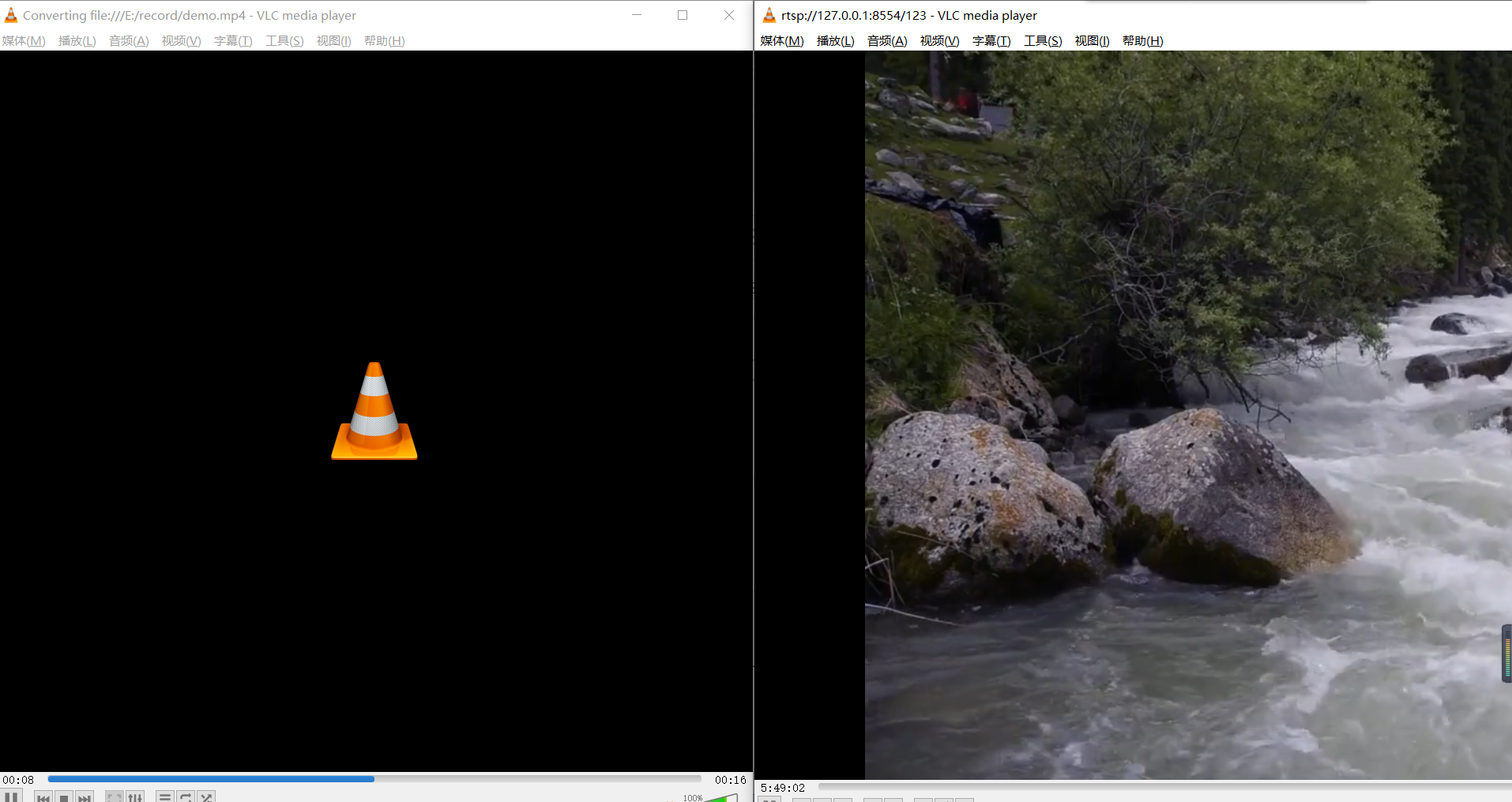Open the 播放(L) menu in the right player
This screenshot has width=1512, height=802.
coord(833,40)
